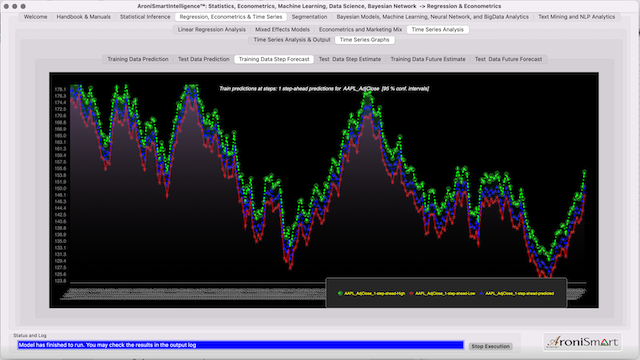This screenshot has width=640, height=360.
Task: Open the Welcome tab
Action: coord(35,17)
